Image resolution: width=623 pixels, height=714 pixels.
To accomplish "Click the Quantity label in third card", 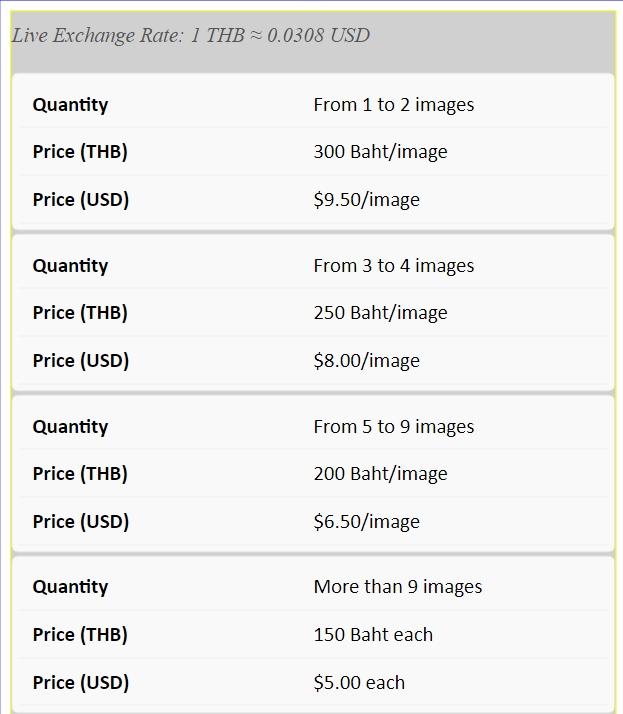I will pos(70,427).
